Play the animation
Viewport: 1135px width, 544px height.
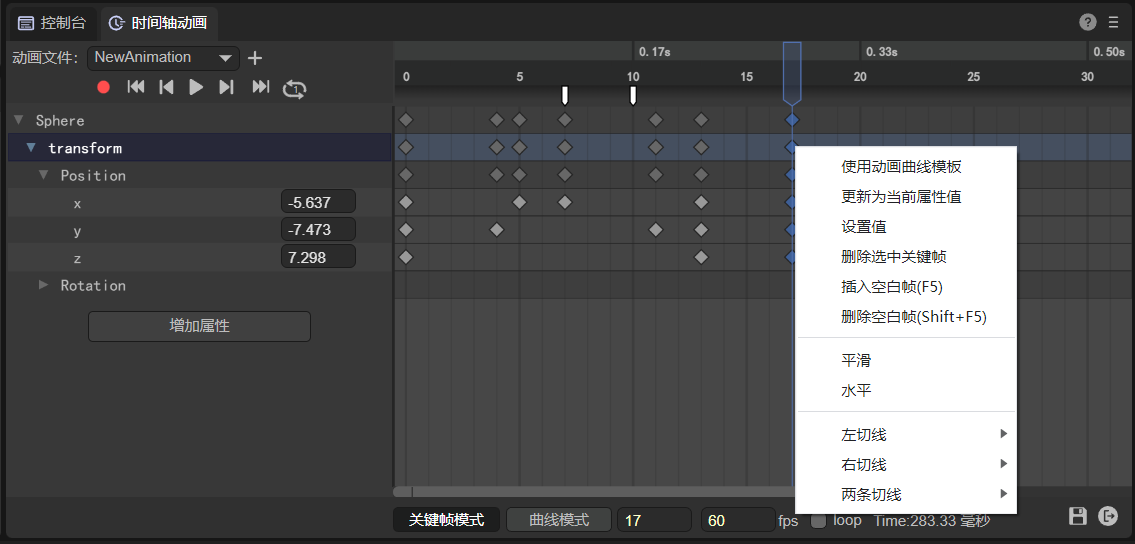[196, 88]
